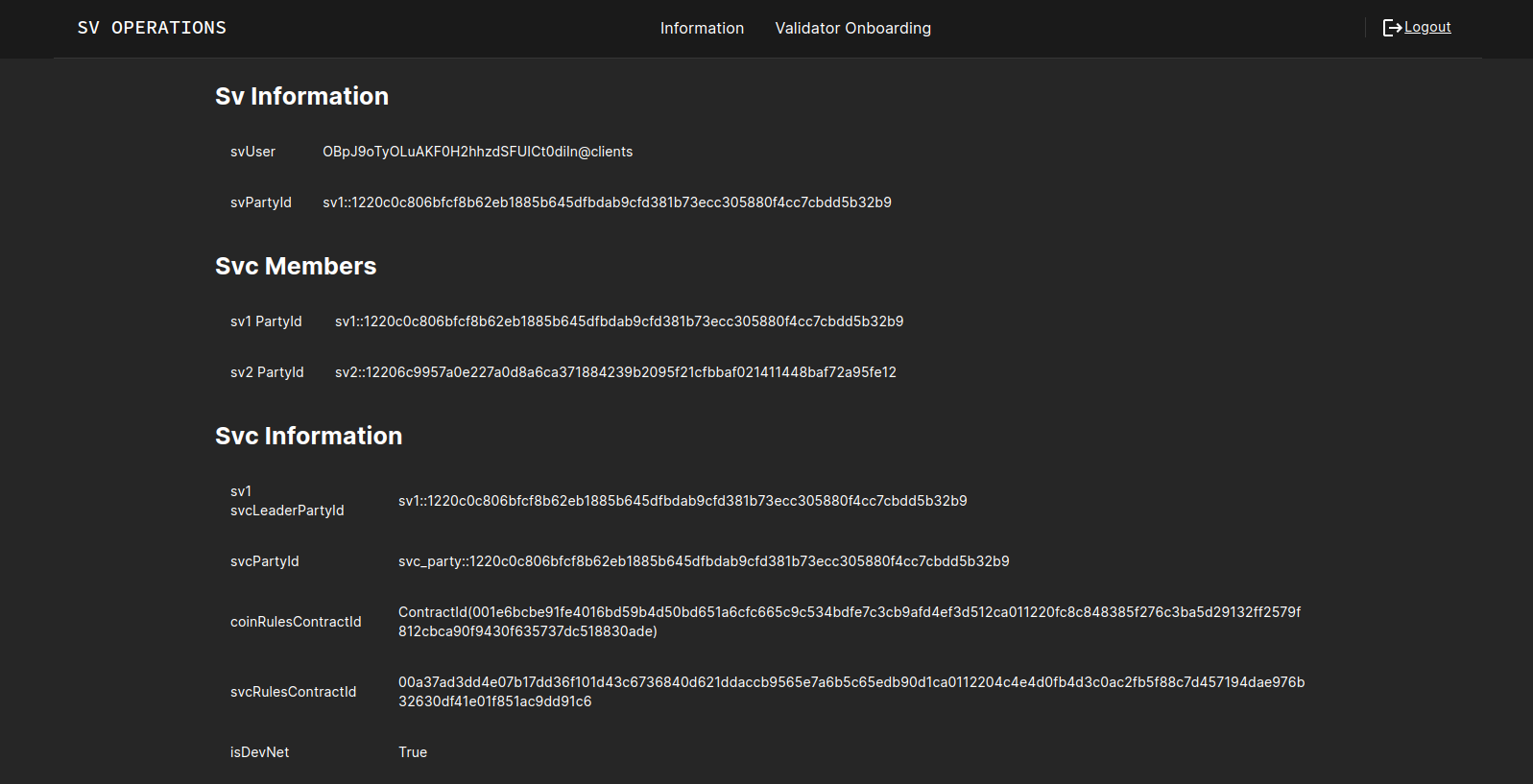Switch to the Validator Onboarding tab
The width and height of the screenshot is (1533, 784).
coord(852,29)
